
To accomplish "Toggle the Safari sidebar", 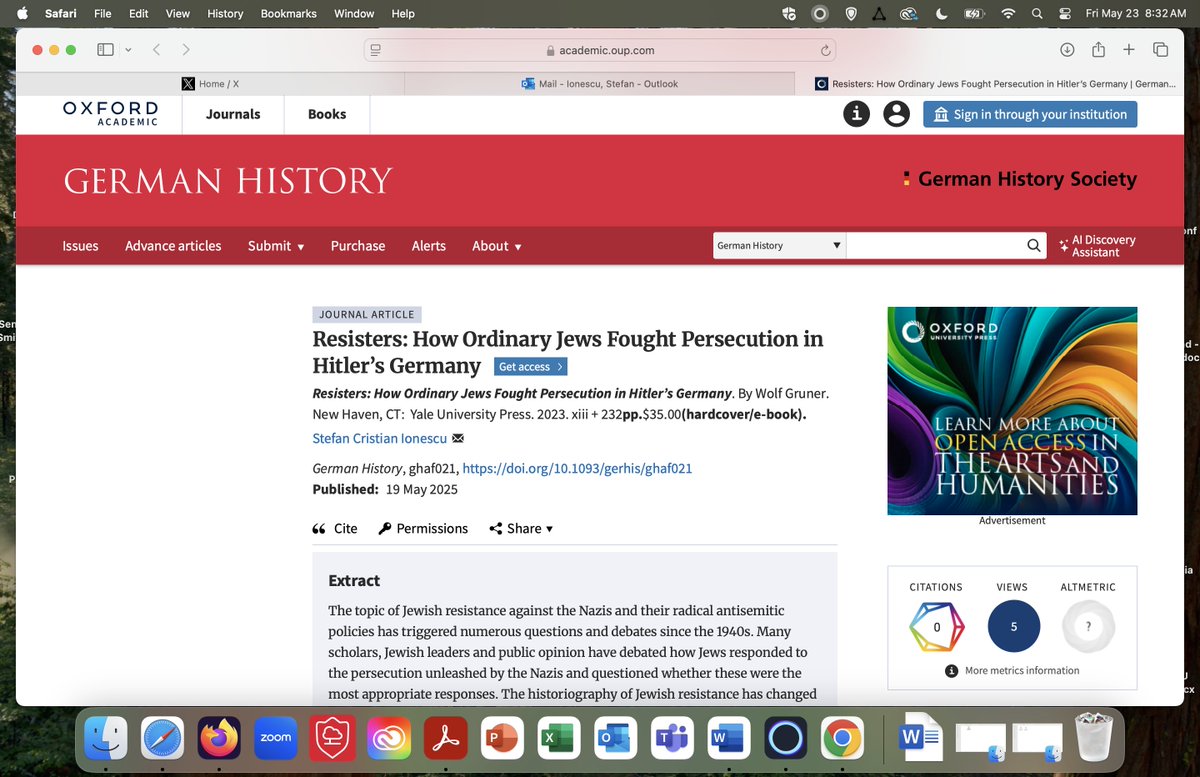I will coord(104,49).
